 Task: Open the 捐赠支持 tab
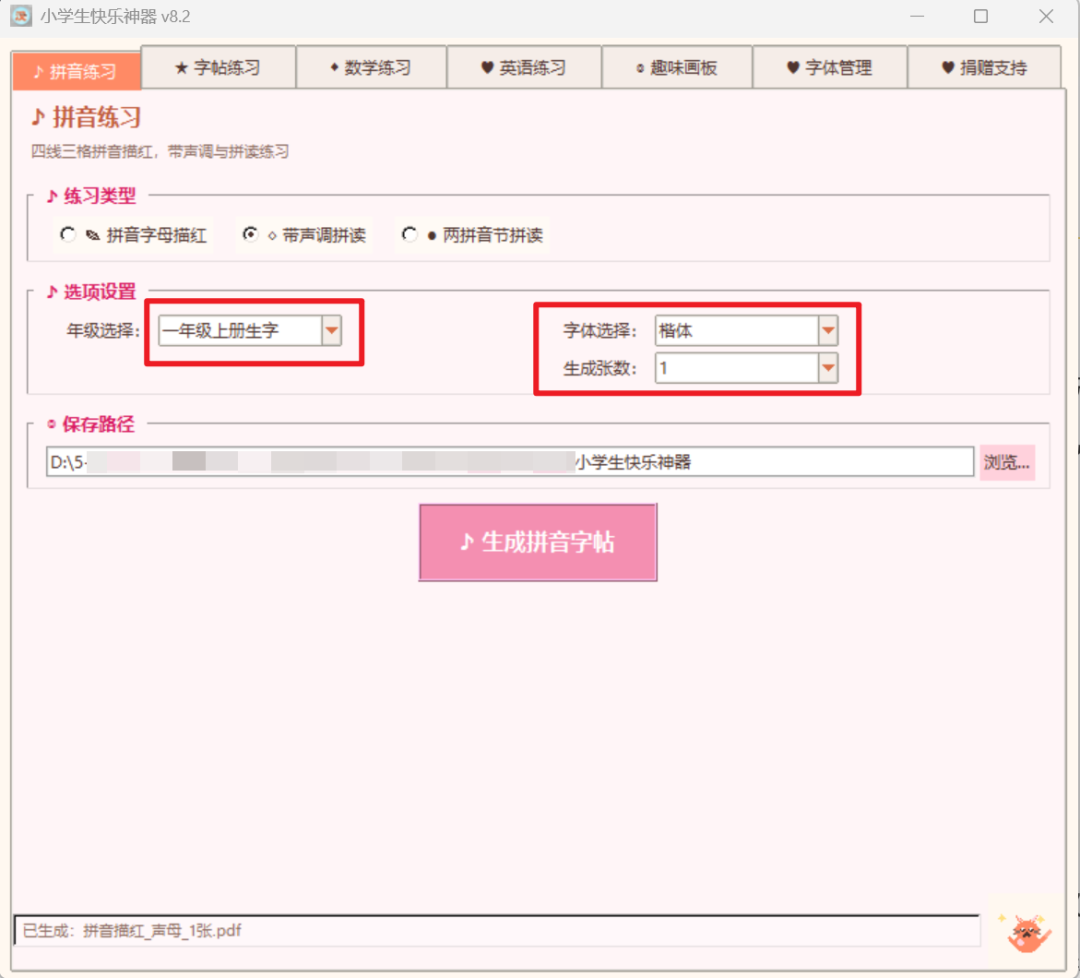pos(984,67)
